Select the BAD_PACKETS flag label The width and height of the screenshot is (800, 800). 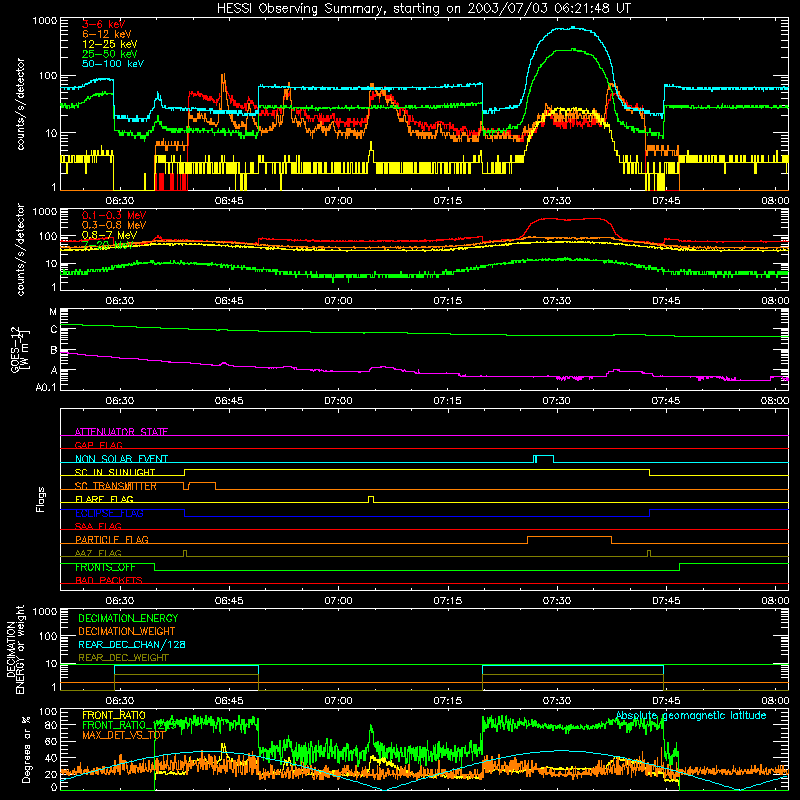pos(109,580)
